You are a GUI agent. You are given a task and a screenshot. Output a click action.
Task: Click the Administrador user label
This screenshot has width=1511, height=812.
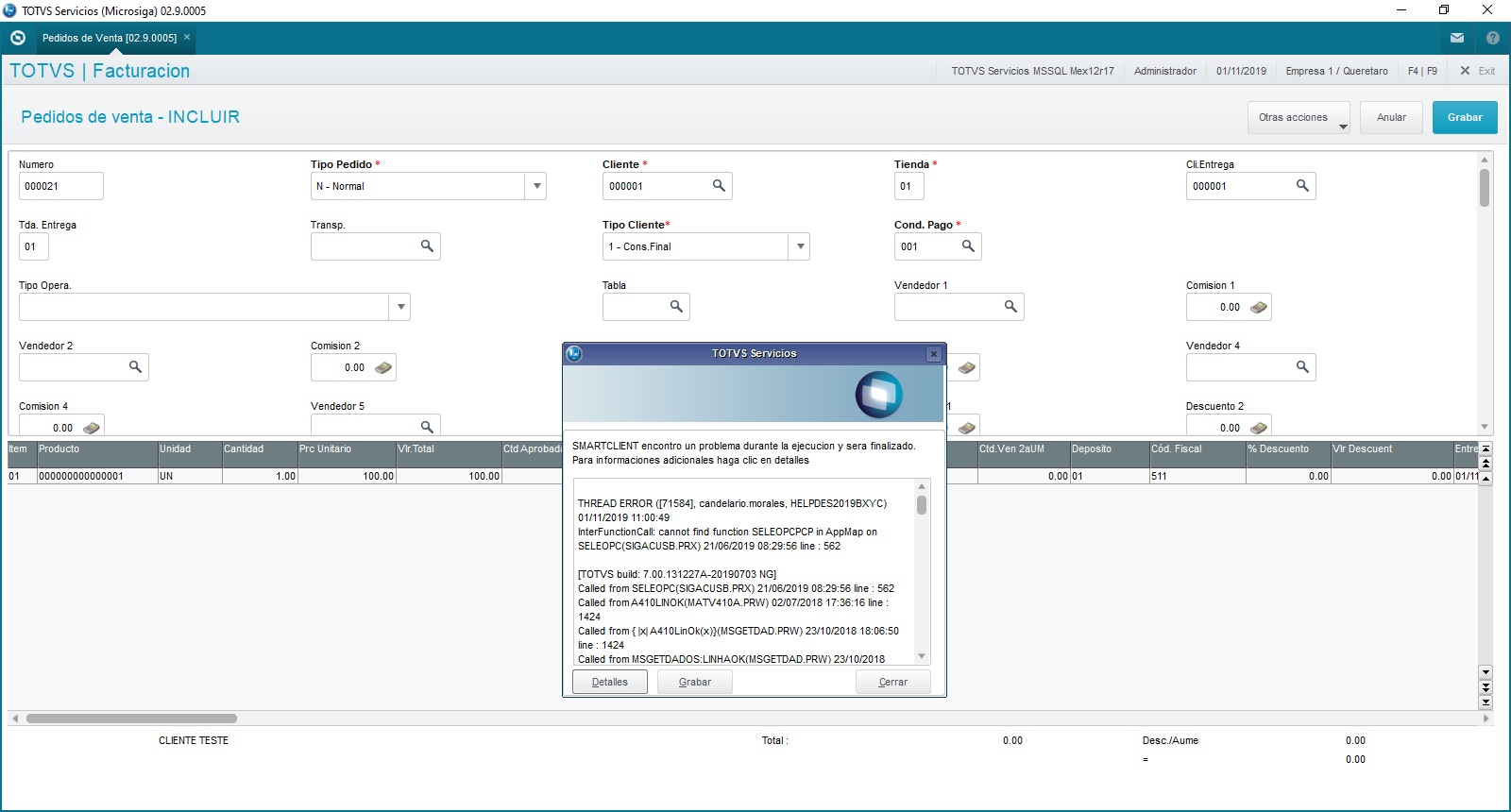[1164, 71]
